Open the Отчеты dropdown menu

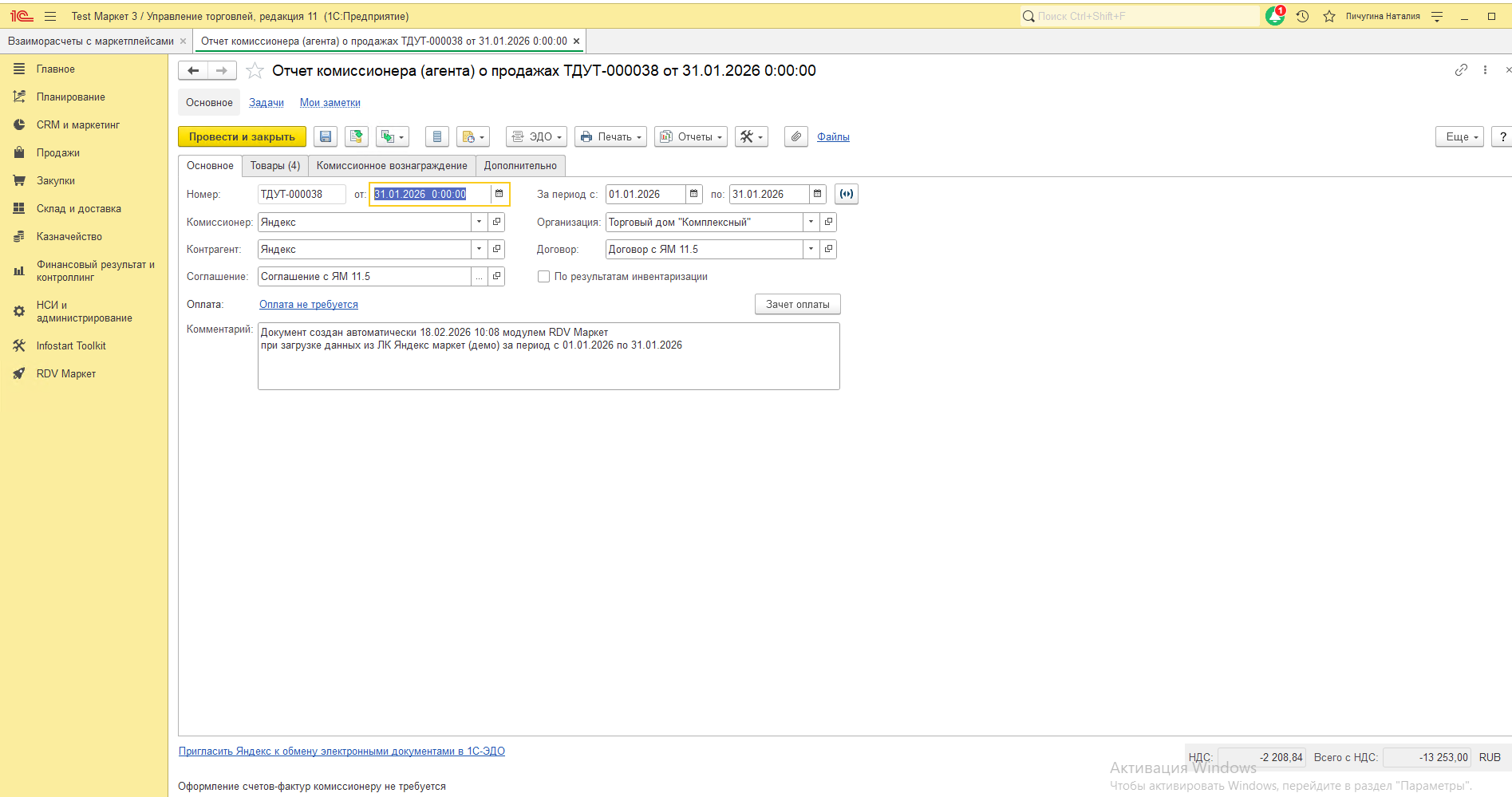[691, 136]
